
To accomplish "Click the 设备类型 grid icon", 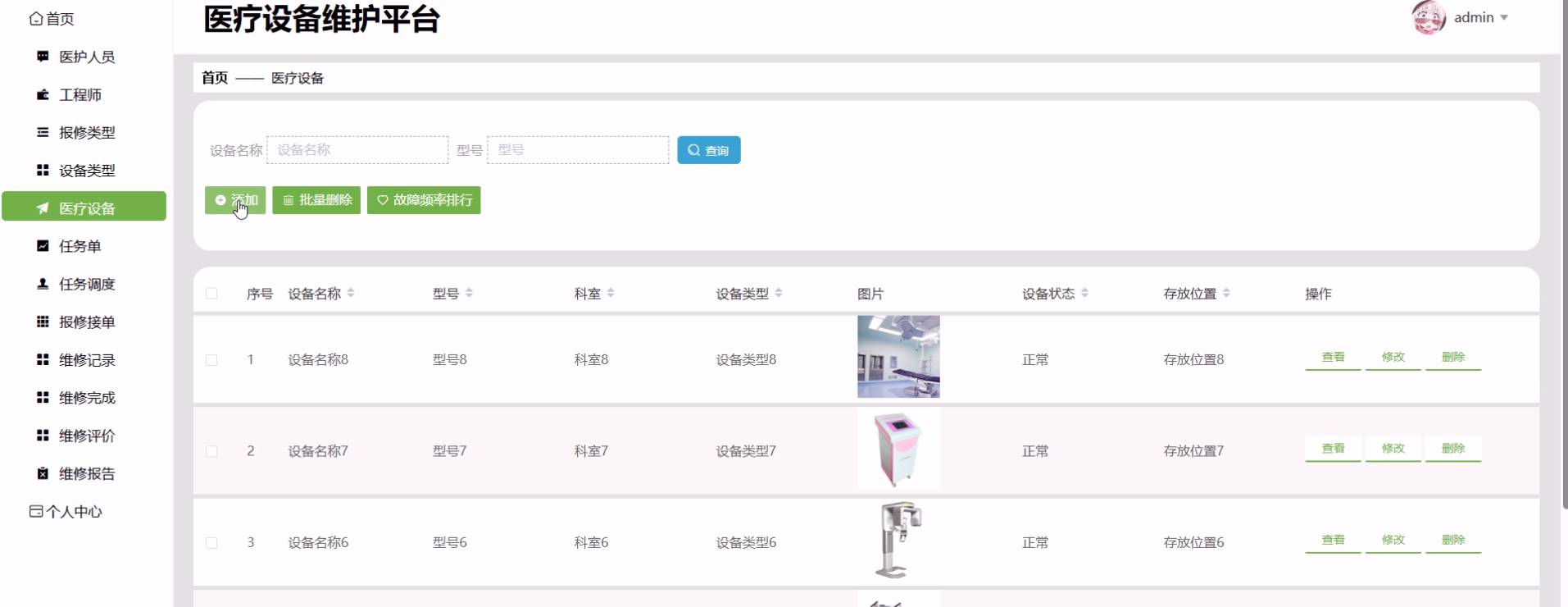I will (43, 170).
